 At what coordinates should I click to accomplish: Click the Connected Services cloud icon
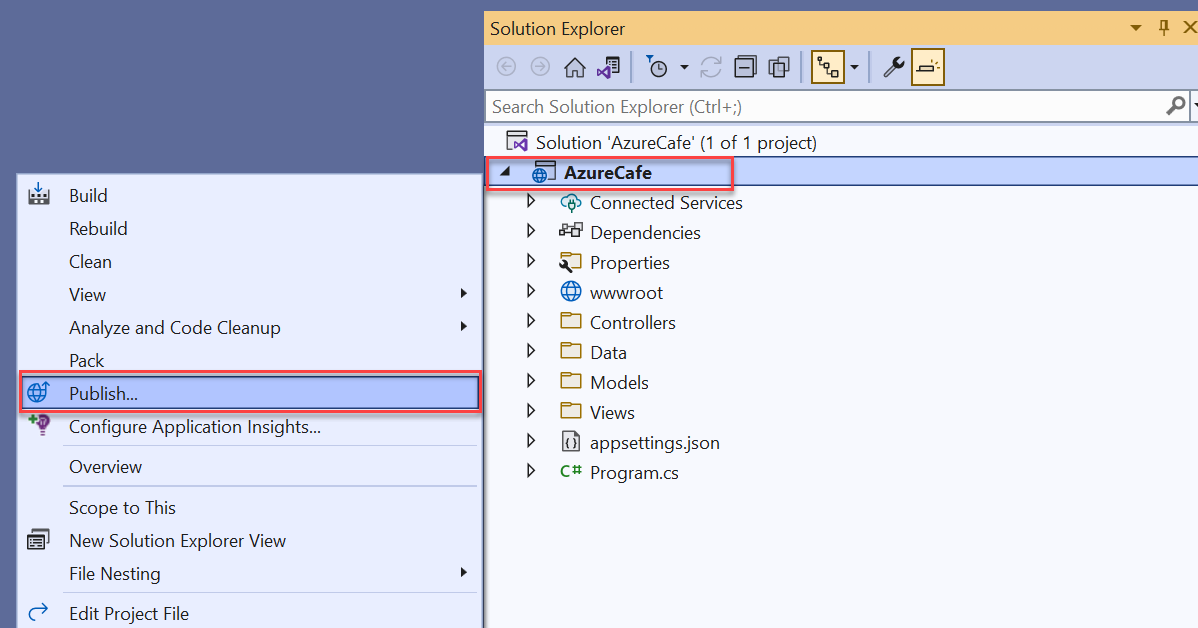(571, 202)
